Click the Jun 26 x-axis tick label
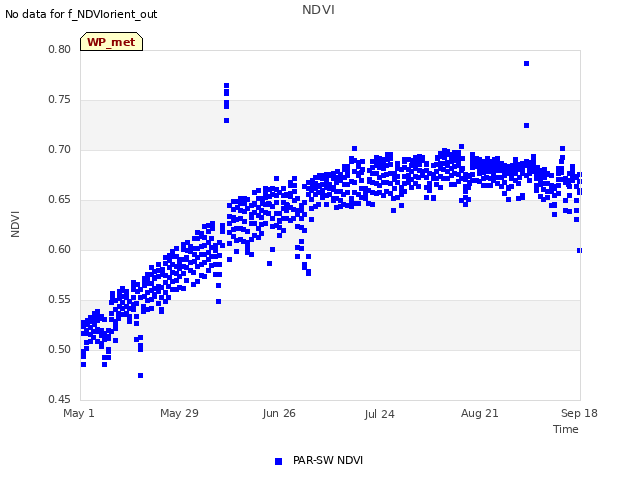This screenshot has height=480, width=640. pos(279,413)
